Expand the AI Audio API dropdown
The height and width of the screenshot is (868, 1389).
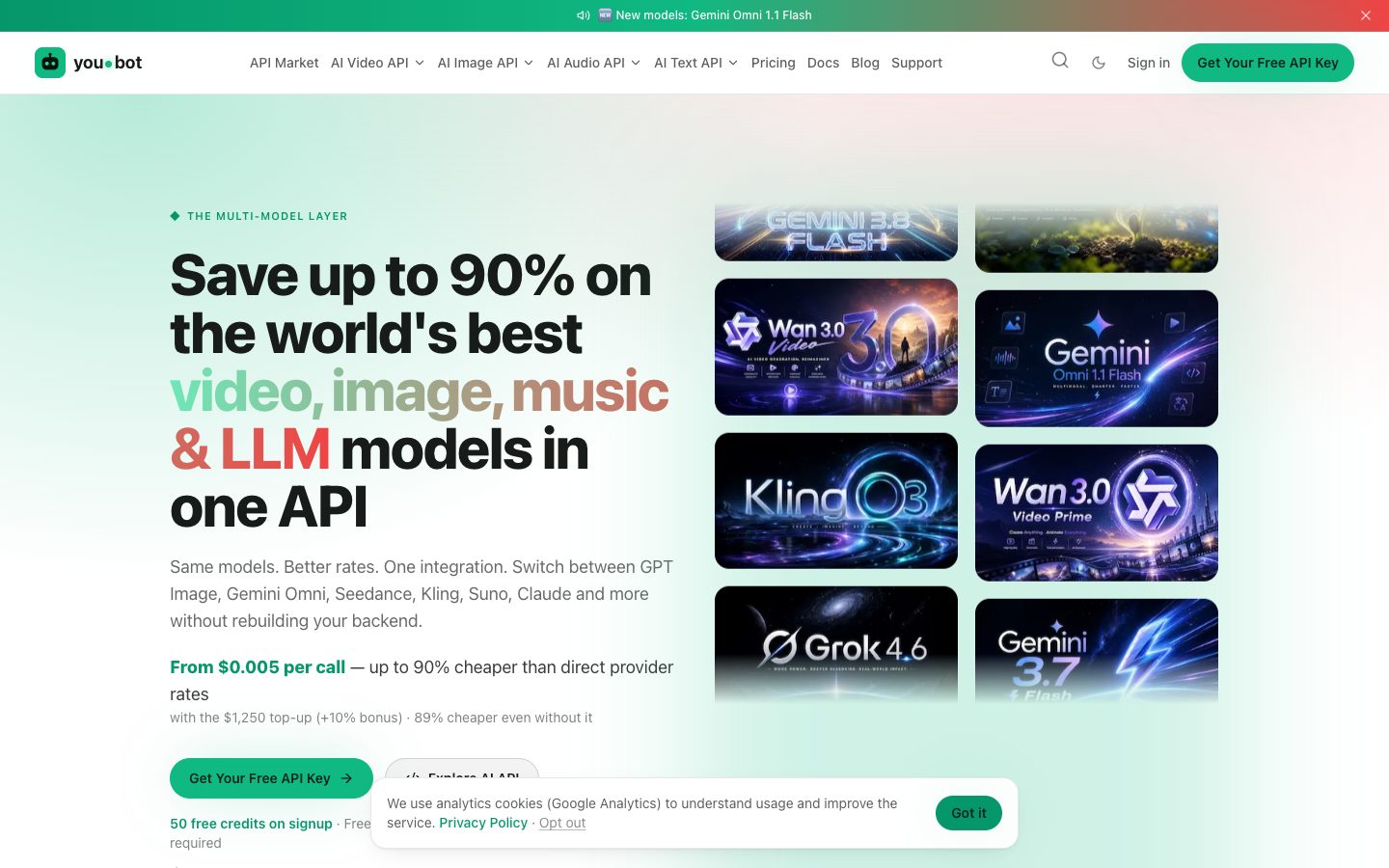tap(593, 63)
